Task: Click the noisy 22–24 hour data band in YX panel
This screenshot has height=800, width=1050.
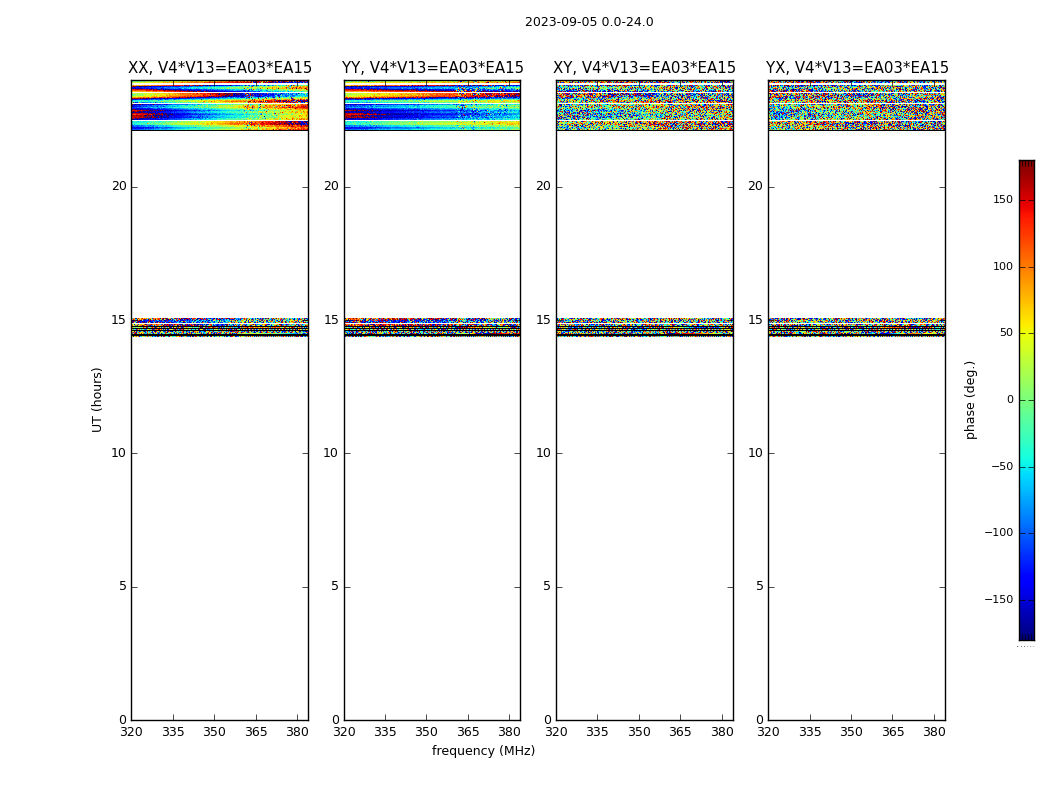Action: click(x=857, y=106)
